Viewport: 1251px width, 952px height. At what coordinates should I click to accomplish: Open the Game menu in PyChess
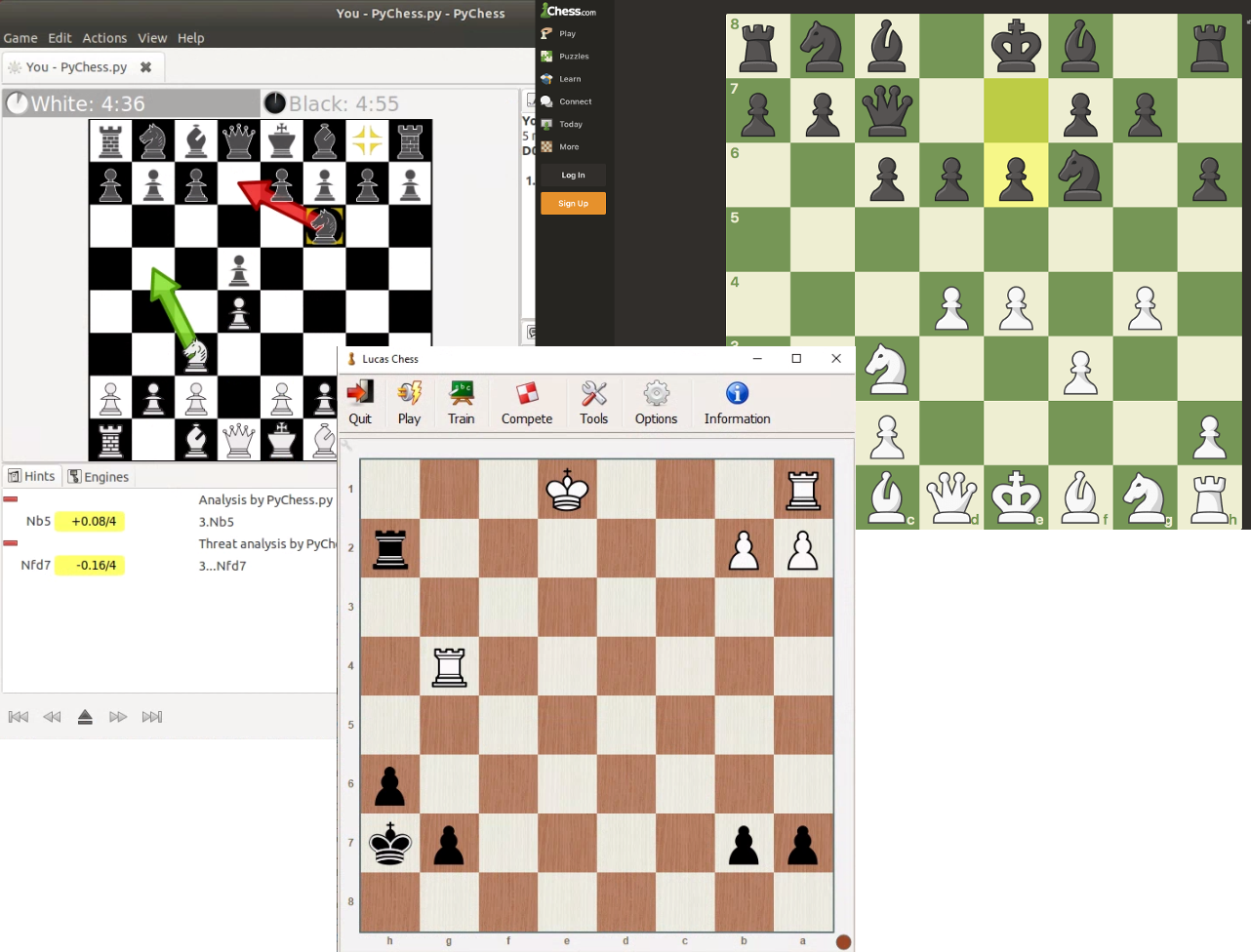pos(20,37)
